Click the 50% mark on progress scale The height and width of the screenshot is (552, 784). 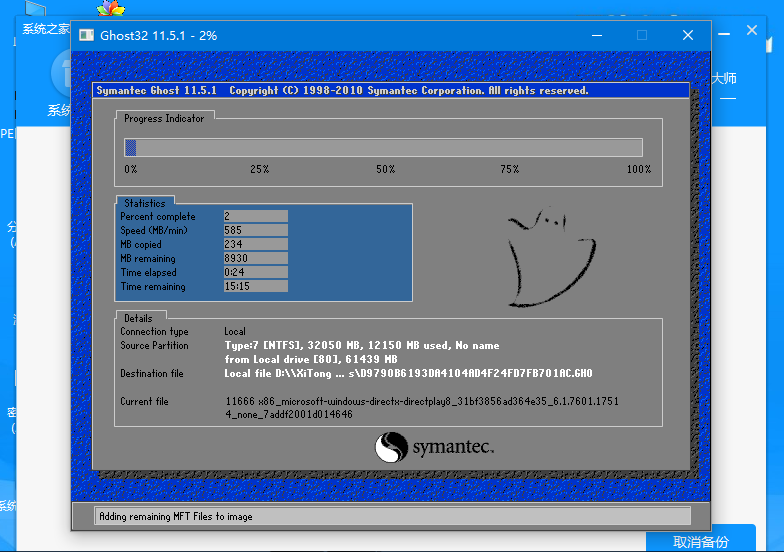point(385,170)
